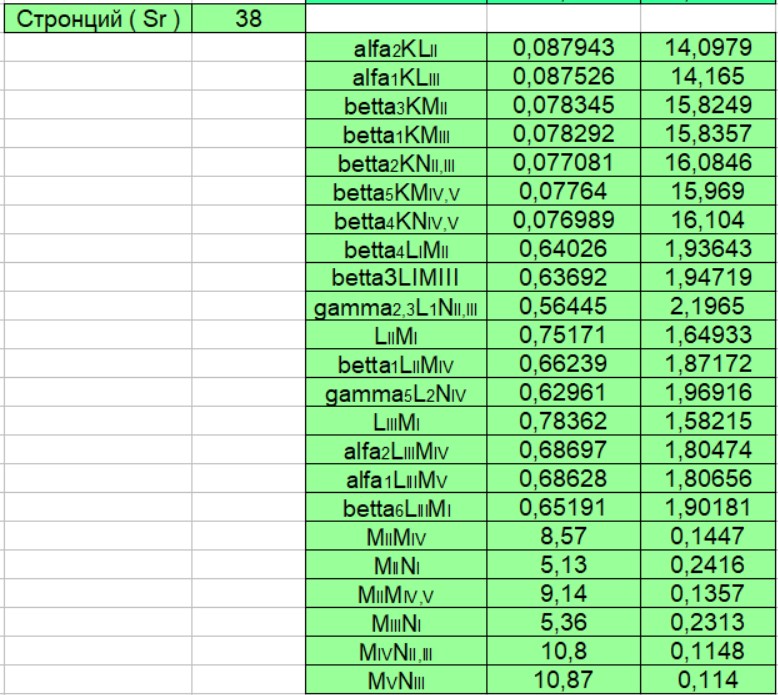Click the value 0,07764

pos(563,191)
